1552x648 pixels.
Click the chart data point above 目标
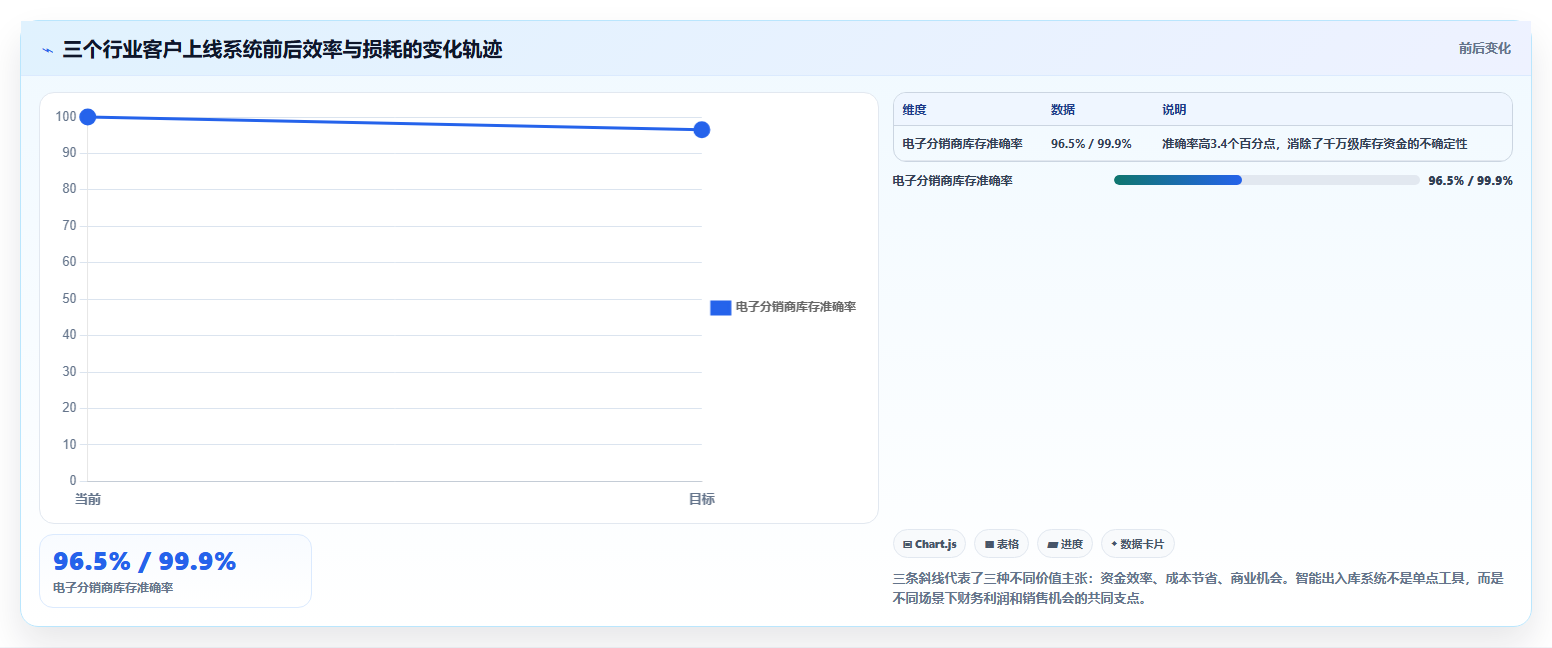pos(702,129)
